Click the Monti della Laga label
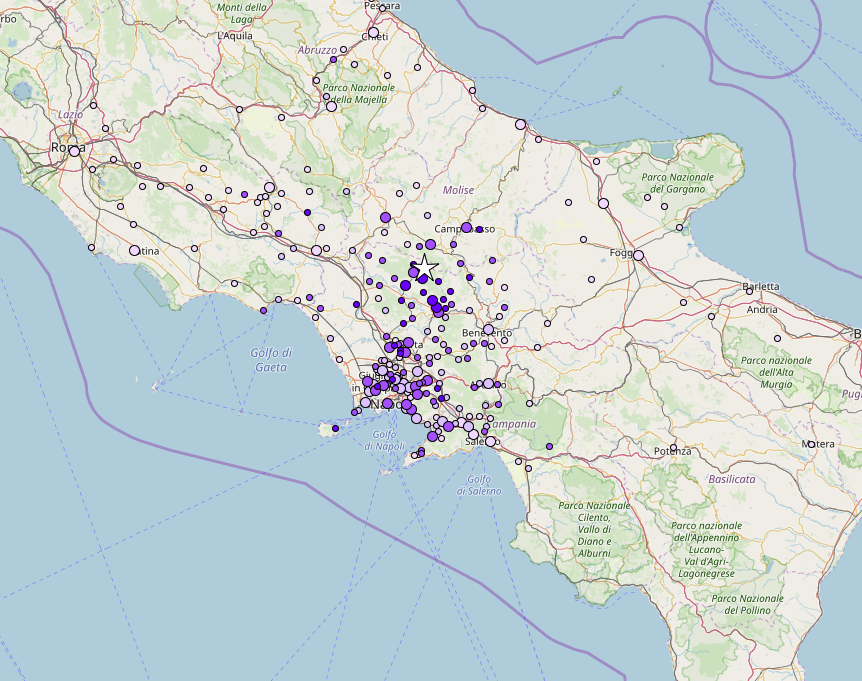The width and height of the screenshot is (862, 681). 242,14
